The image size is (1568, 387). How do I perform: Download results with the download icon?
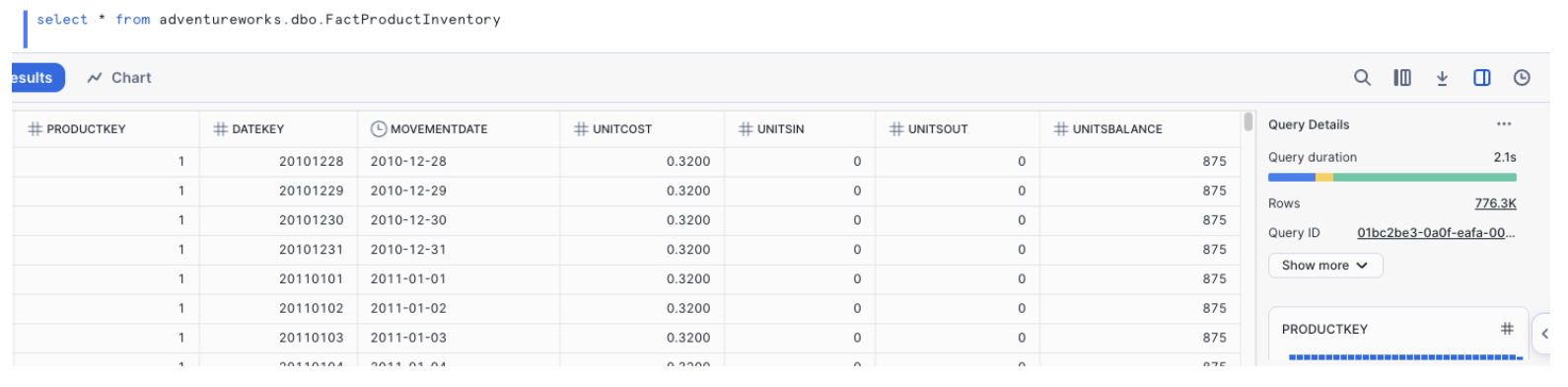(1442, 78)
